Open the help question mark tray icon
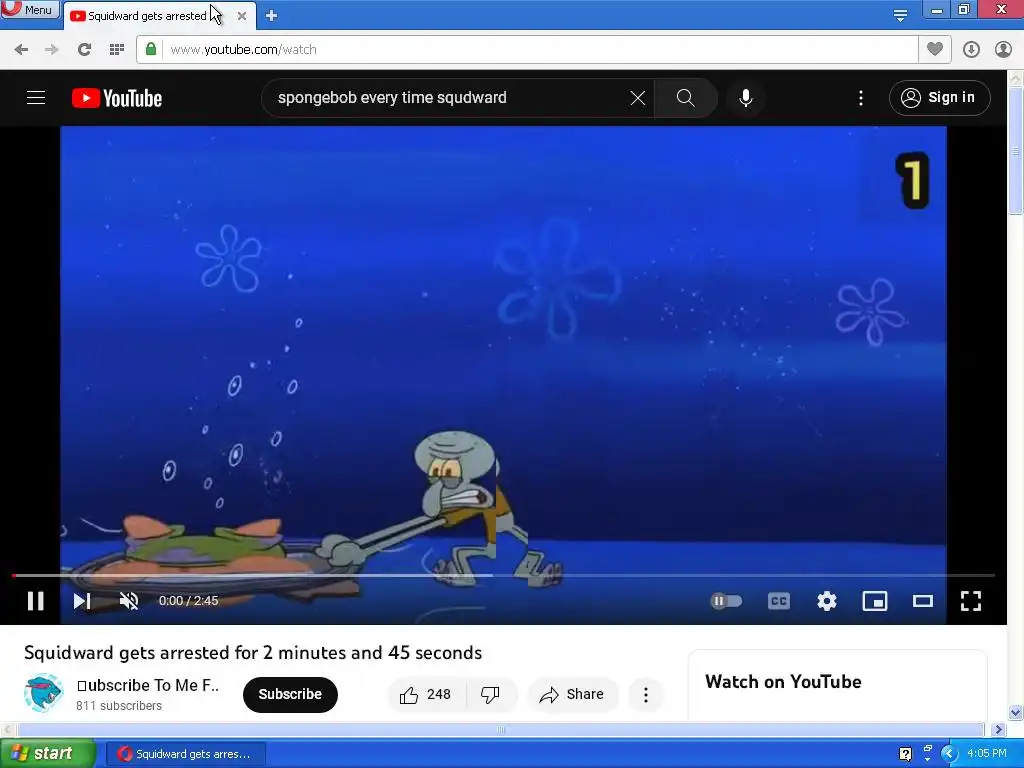Image resolution: width=1024 pixels, height=768 pixels. 905,754
